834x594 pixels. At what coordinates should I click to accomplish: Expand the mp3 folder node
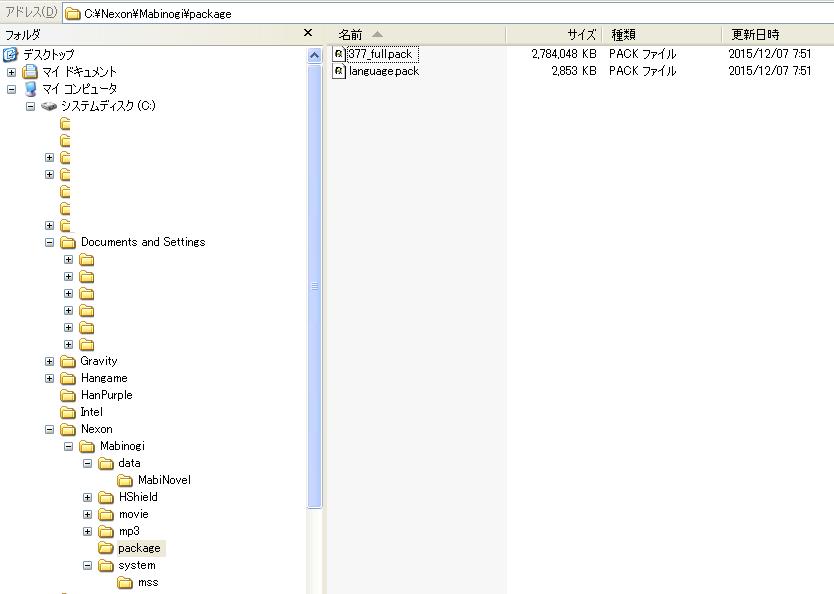(x=88, y=531)
